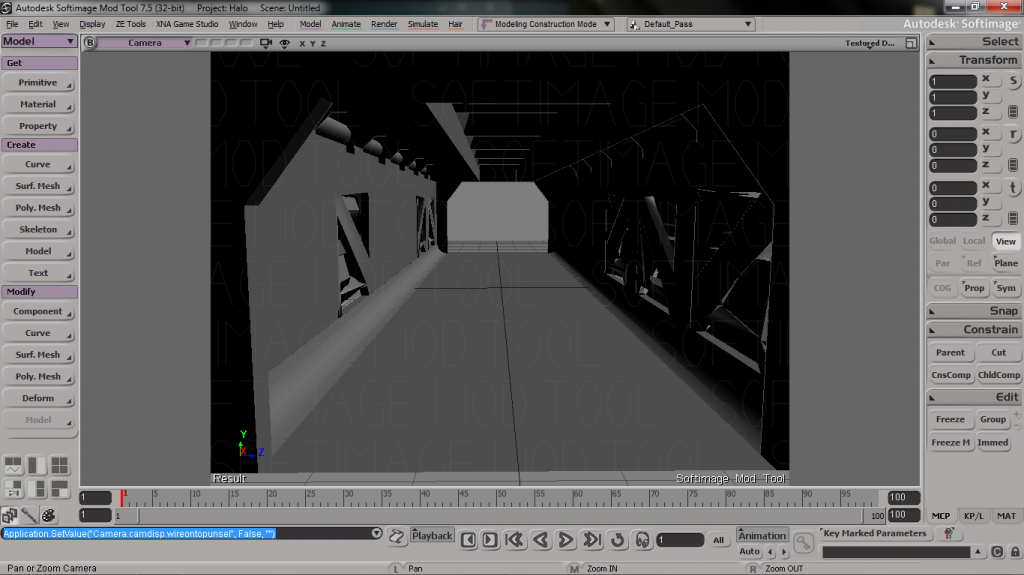The image size is (1024, 575).
Task: Open the Model module dropdown
Action: click(x=39, y=41)
